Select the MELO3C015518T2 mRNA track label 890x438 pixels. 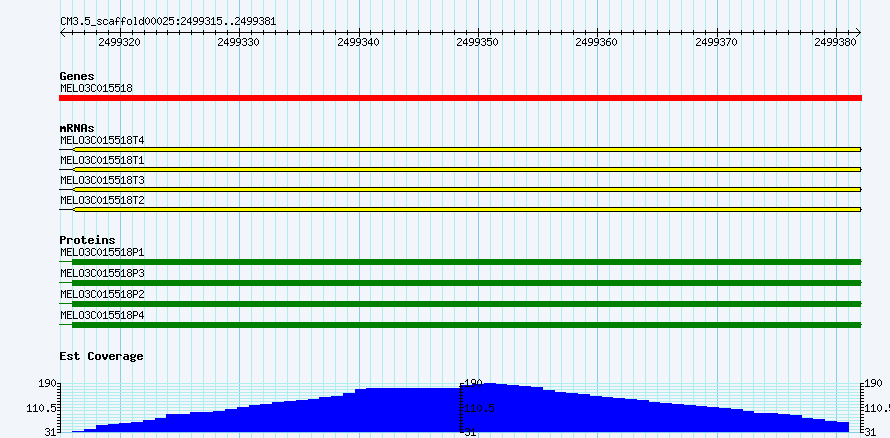[x=102, y=200]
